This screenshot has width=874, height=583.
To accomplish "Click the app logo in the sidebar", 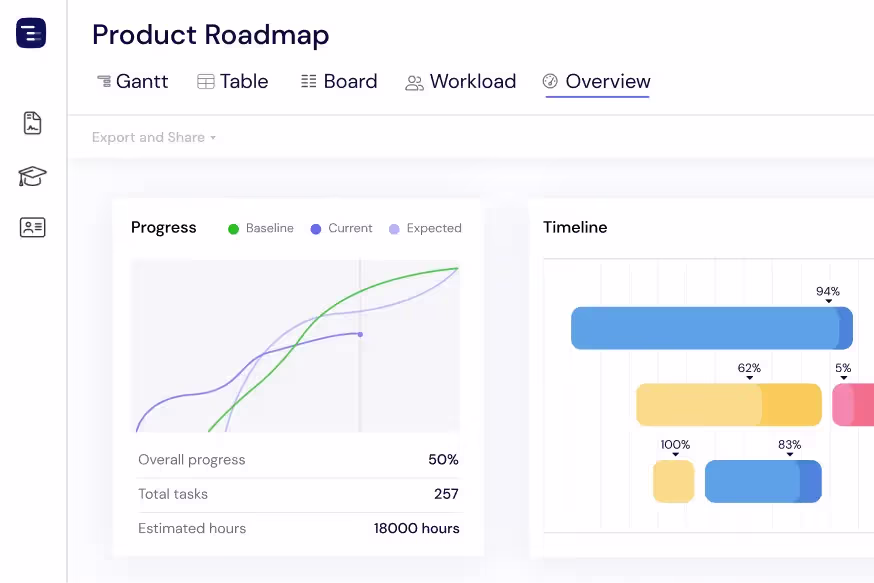I will [31, 33].
